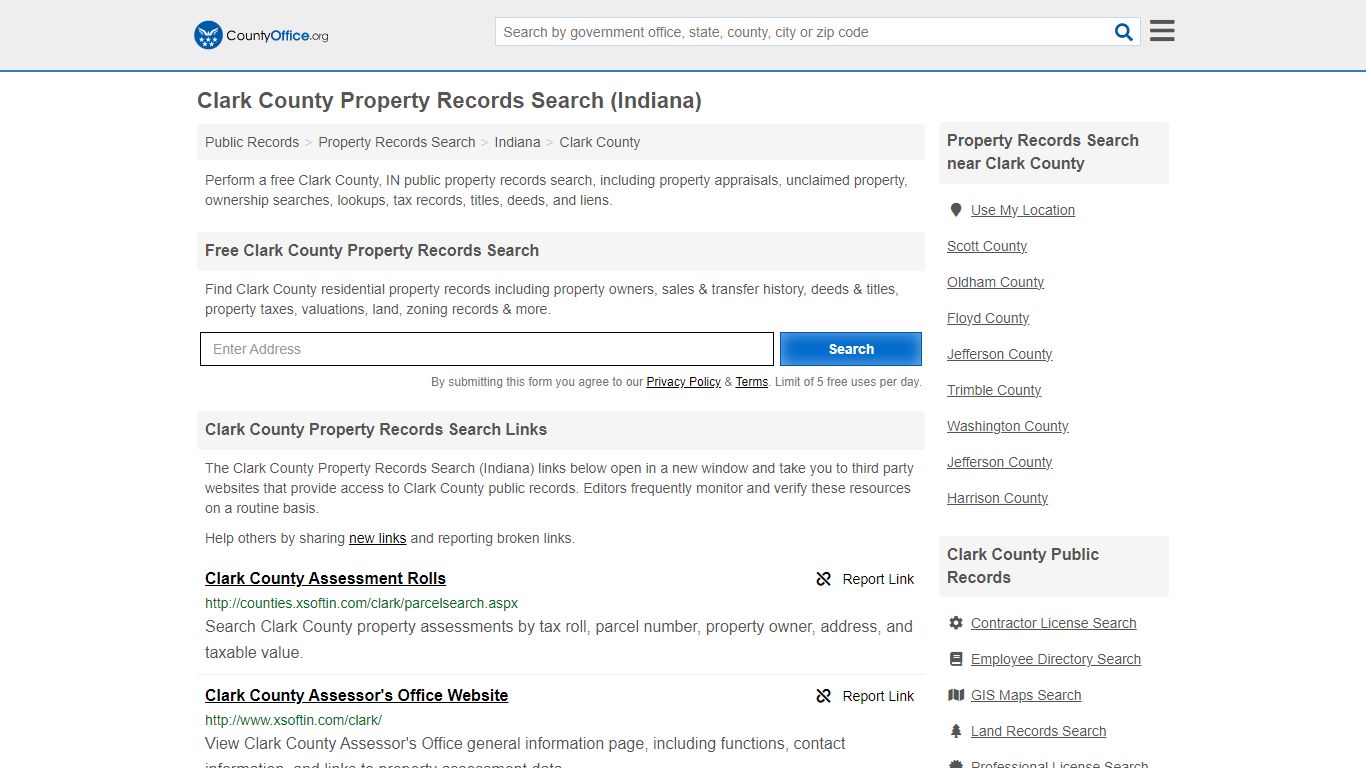The height and width of the screenshot is (768, 1366).
Task: Open Jefferson County link above Trimble County
Action: [x=999, y=354]
